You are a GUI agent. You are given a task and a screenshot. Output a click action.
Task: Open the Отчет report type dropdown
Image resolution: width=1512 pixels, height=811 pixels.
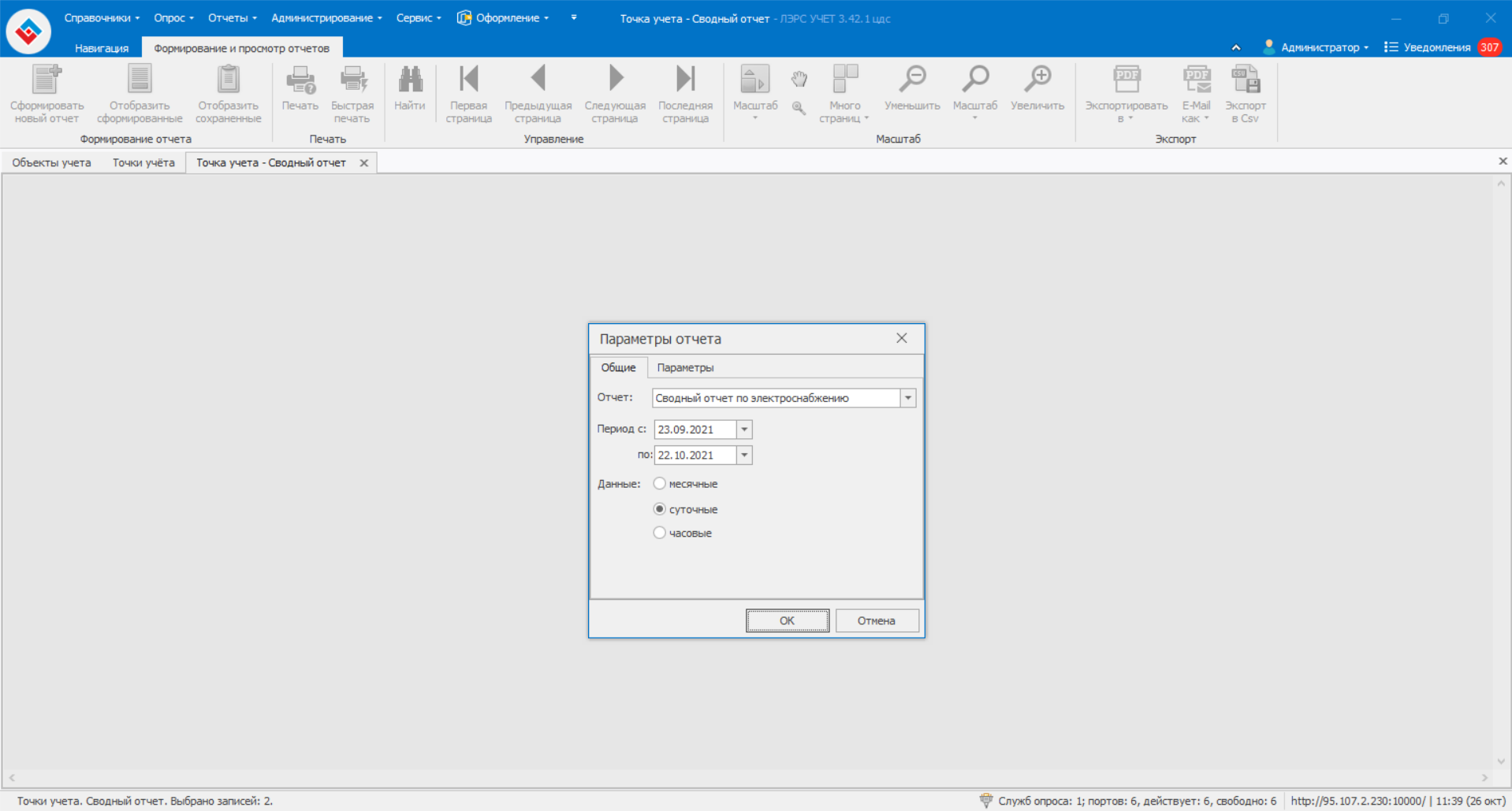(908, 398)
